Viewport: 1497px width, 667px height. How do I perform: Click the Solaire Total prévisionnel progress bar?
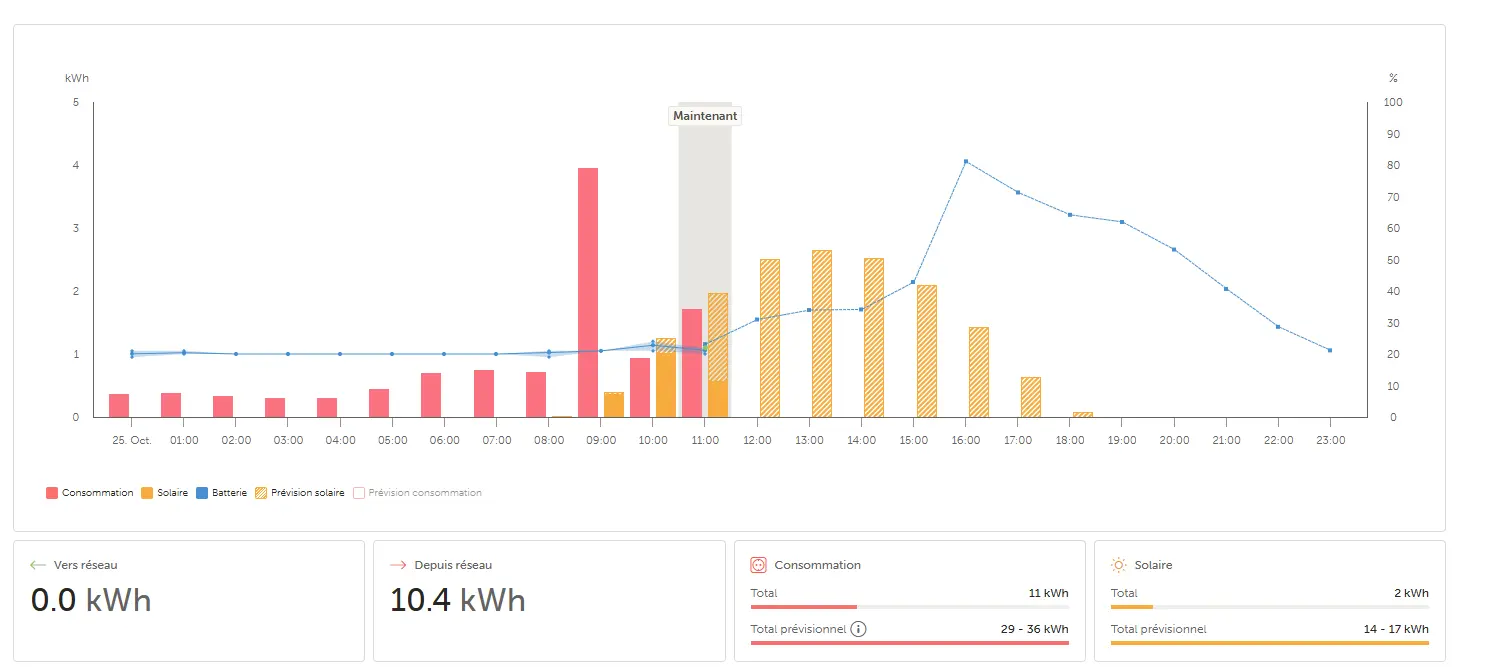coord(1269,642)
